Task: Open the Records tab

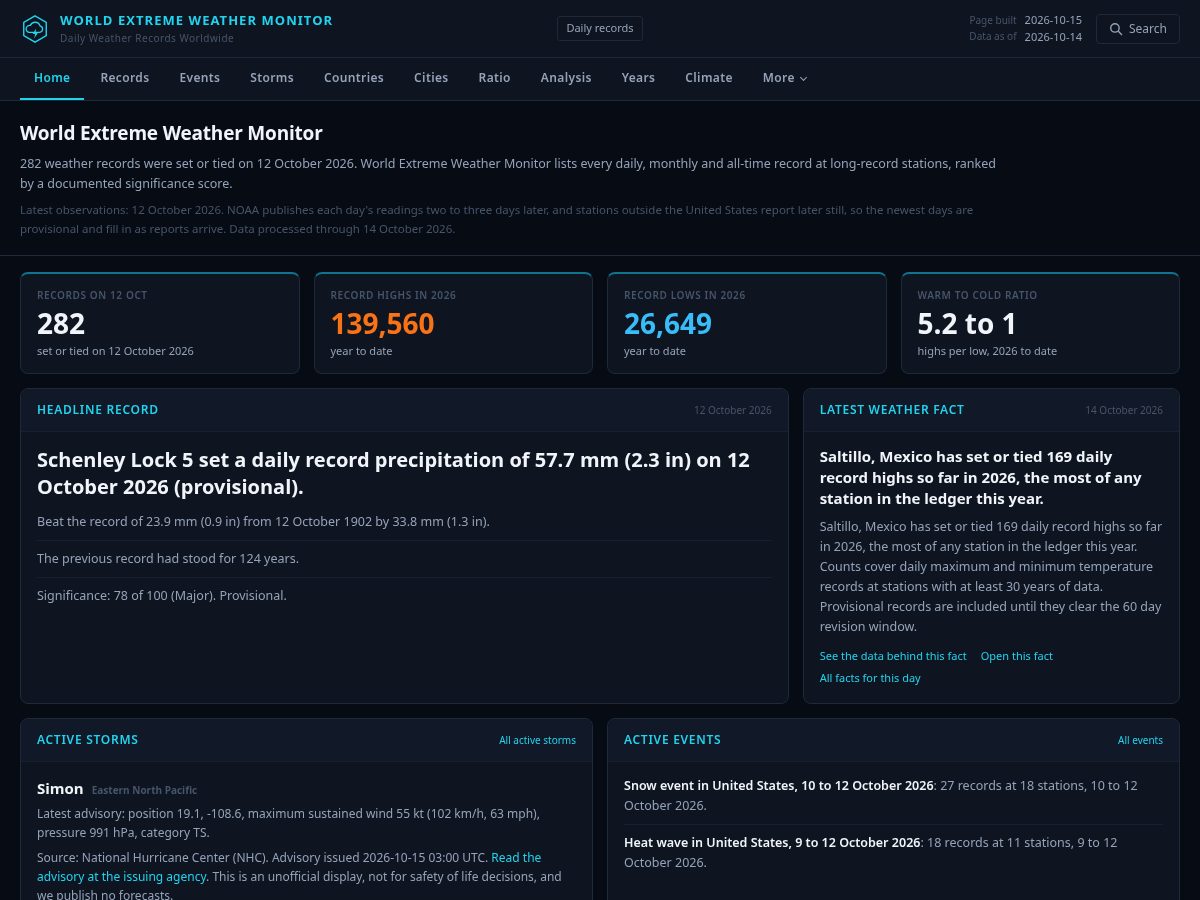Action: [125, 78]
